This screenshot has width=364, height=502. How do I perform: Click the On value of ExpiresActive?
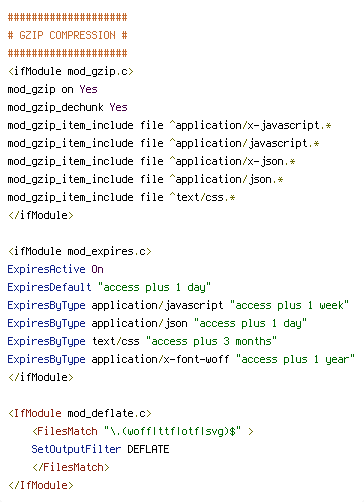click(98, 269)
